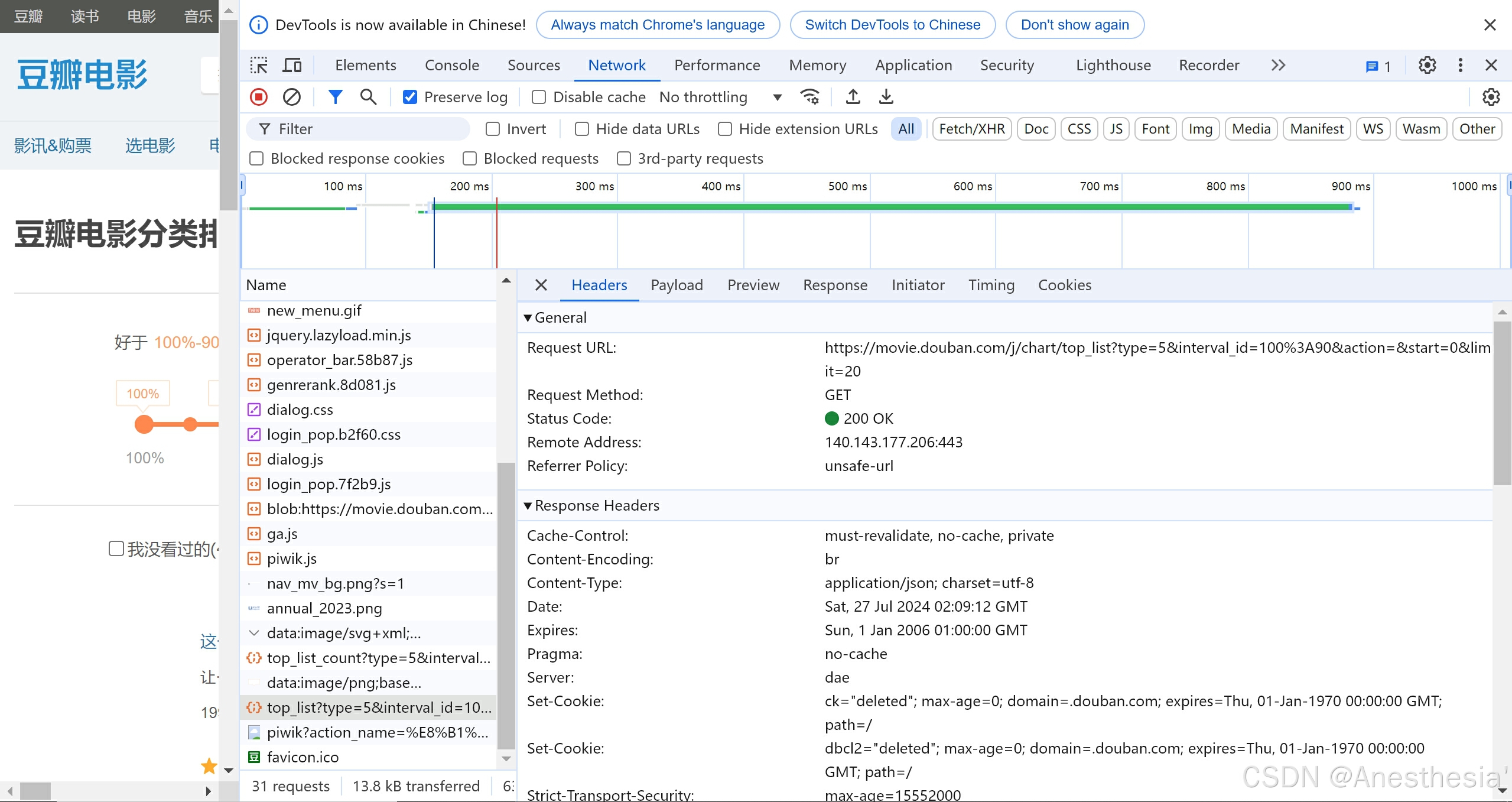The image size is (1512, 802).
Task: Open the Preview tab
Action: point(753,285)
